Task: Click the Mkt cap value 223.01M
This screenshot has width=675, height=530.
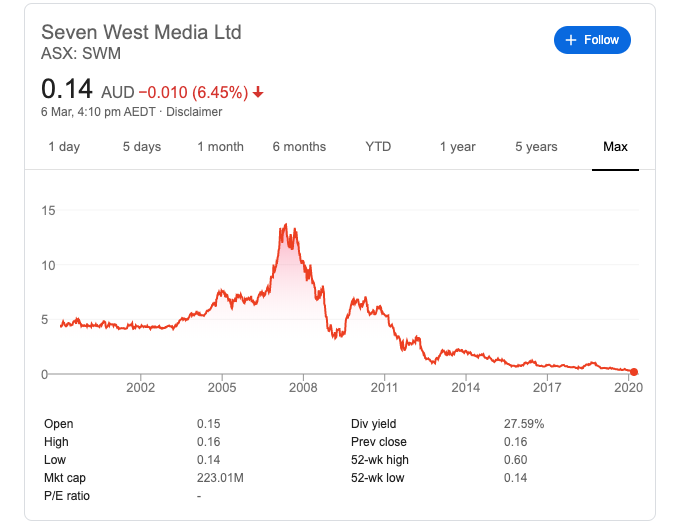Action: 220,478
